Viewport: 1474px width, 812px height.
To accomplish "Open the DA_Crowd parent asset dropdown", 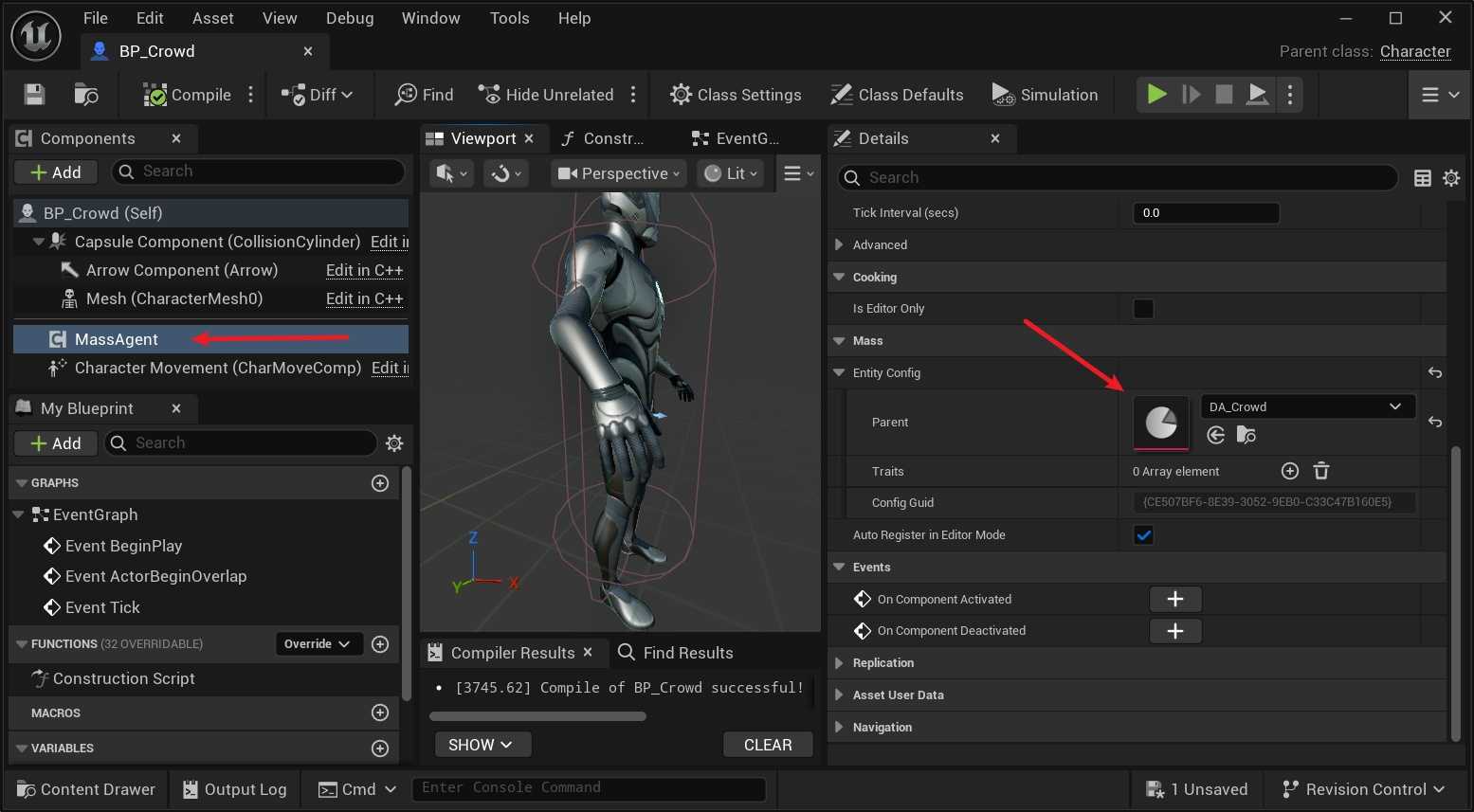I will pyautogui.click(x=1306, y=406).
